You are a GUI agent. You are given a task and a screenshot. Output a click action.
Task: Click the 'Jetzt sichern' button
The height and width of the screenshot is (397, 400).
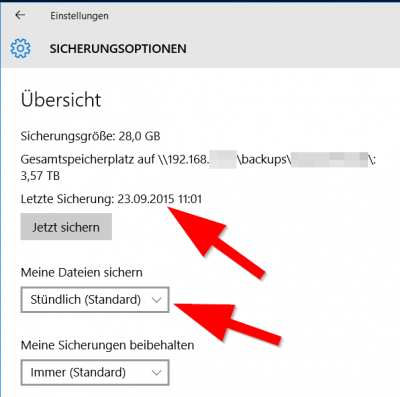[66, 227]
